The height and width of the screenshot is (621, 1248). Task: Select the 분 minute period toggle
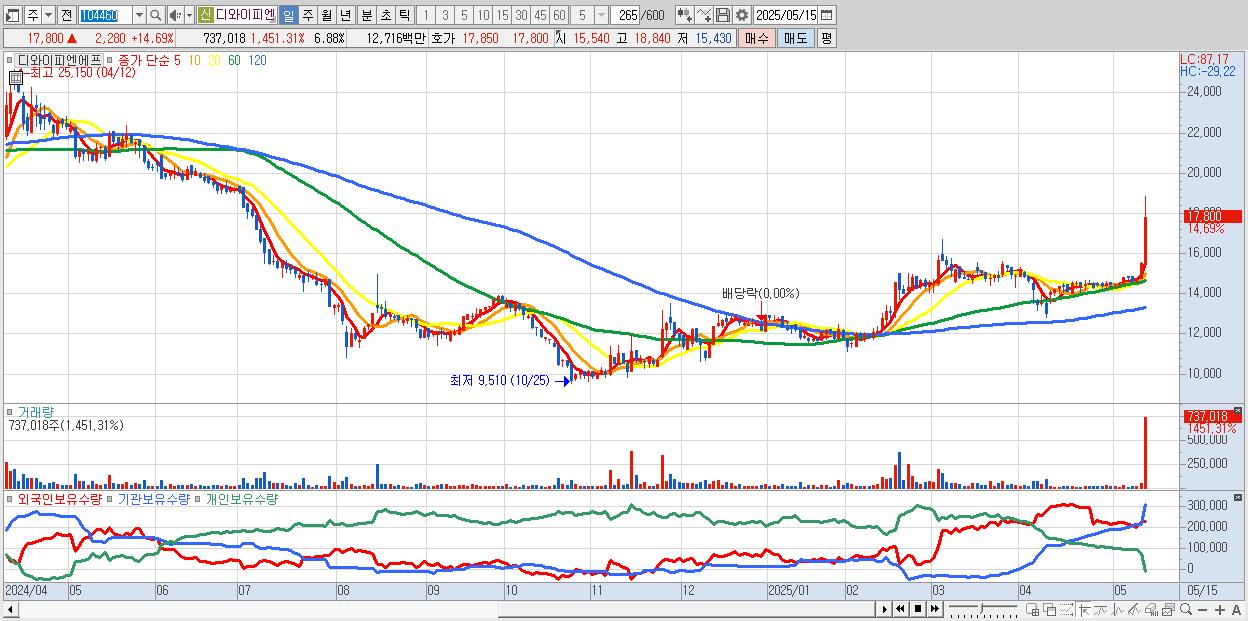367,15
